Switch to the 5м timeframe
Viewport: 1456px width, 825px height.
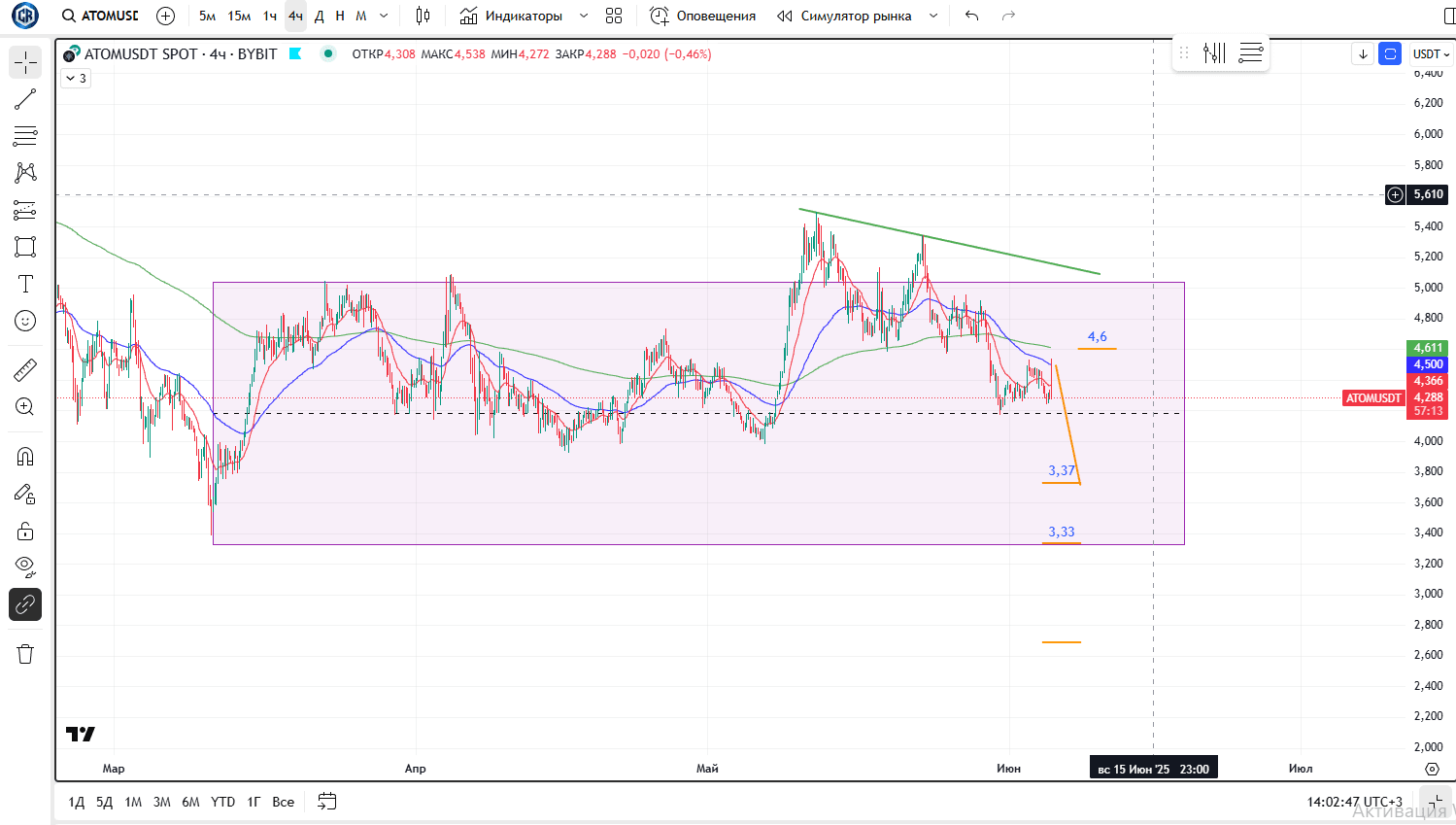pyautogui.click(x=207, y=16)
